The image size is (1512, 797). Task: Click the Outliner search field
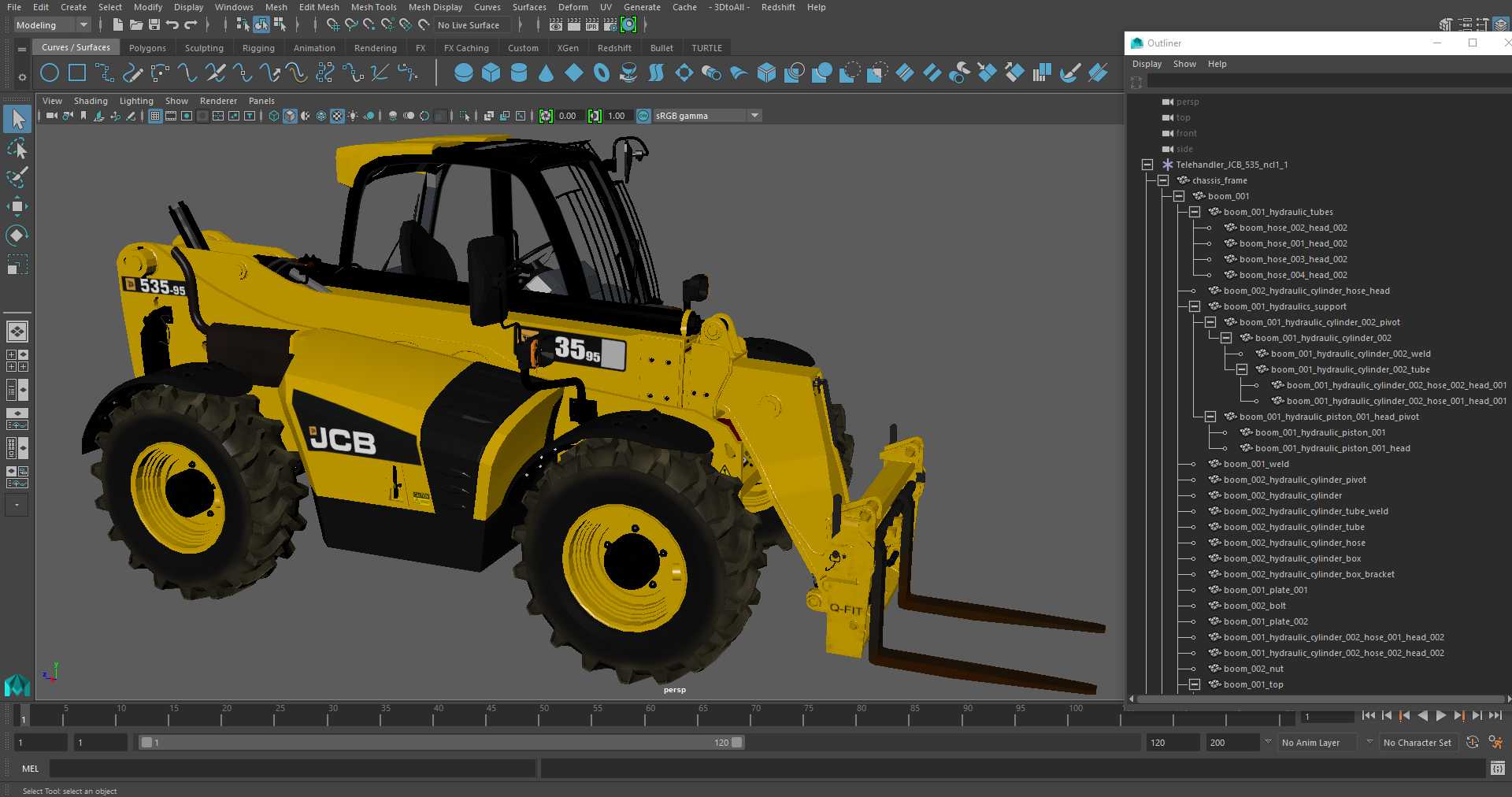pyautogui.click(x=1329, y=81)
